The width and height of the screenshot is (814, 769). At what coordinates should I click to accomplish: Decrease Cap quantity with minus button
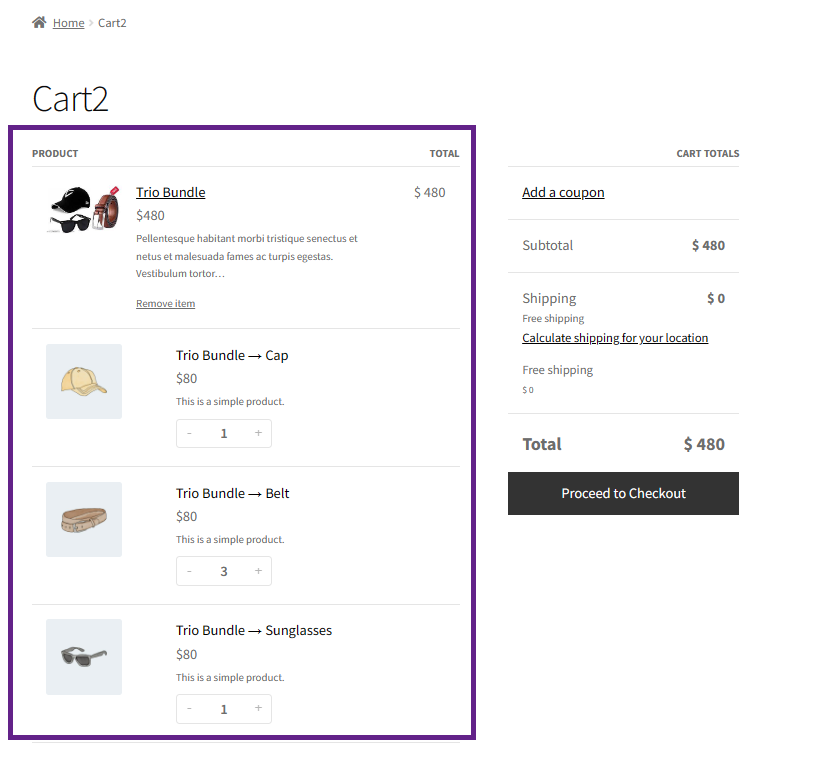tap(189, 433)
